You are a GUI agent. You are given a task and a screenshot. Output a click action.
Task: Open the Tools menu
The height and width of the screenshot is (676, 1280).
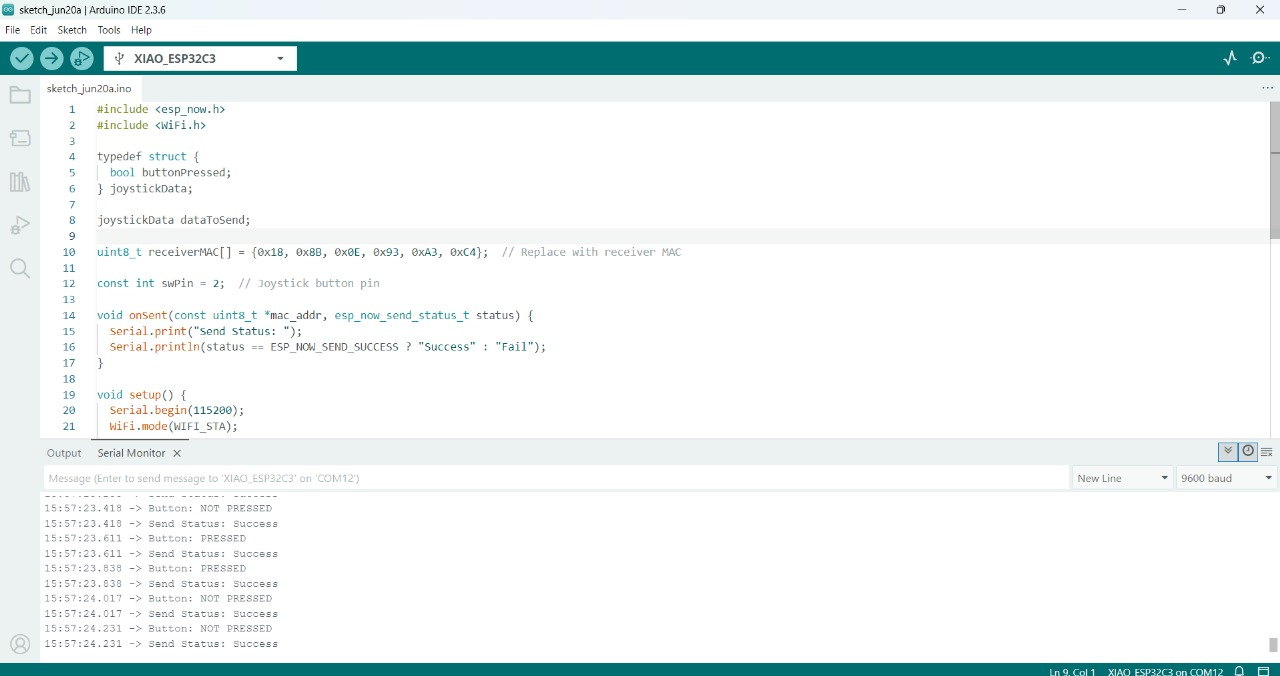pos(109,30)
